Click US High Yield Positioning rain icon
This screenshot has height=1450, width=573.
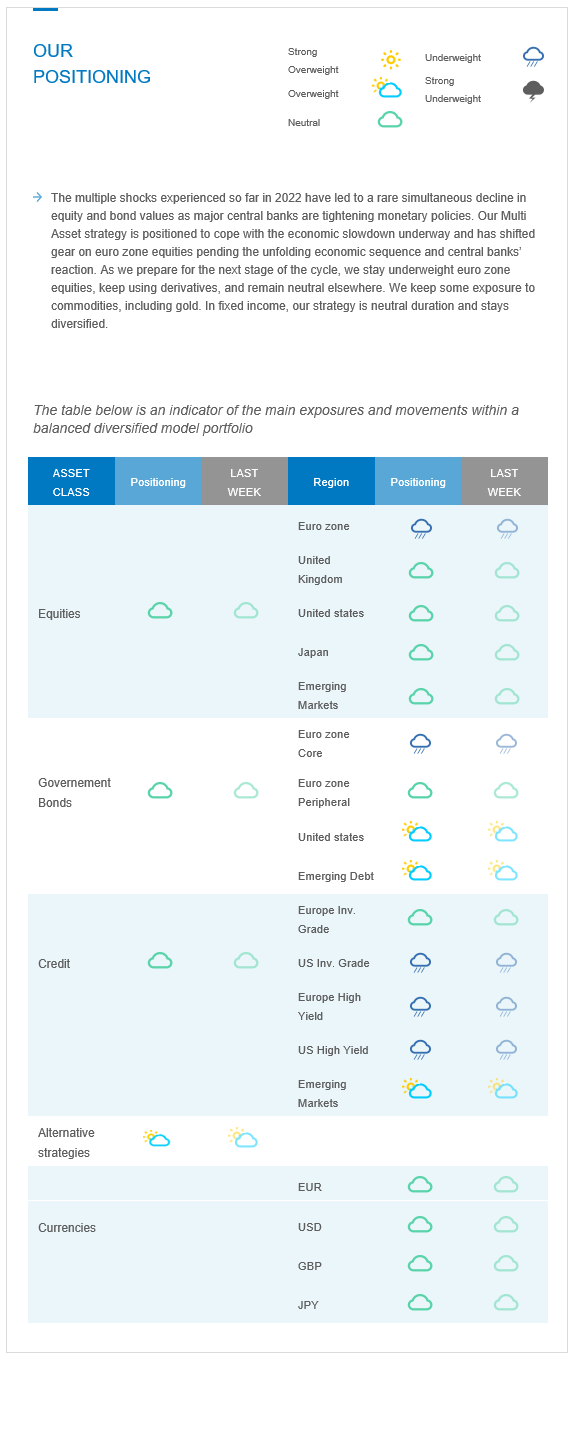[x=421, y=1049]
